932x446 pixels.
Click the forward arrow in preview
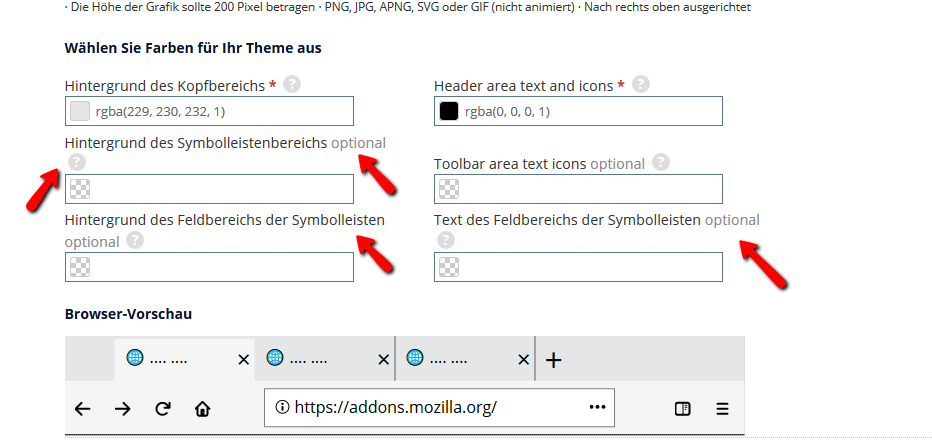pos(122,409)
